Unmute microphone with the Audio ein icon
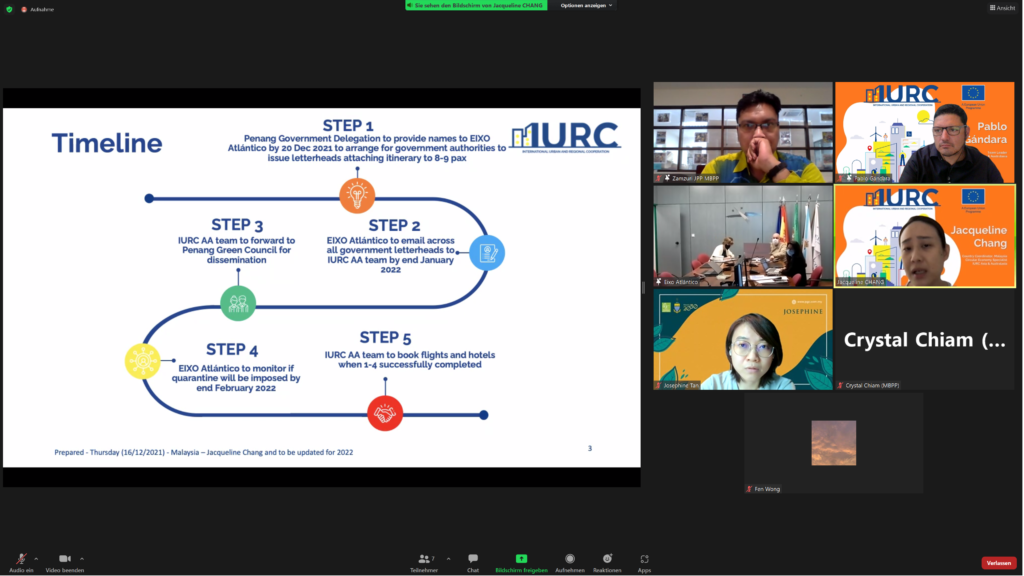Viewport: 1024px width, 576px height. tap(20, 559)
